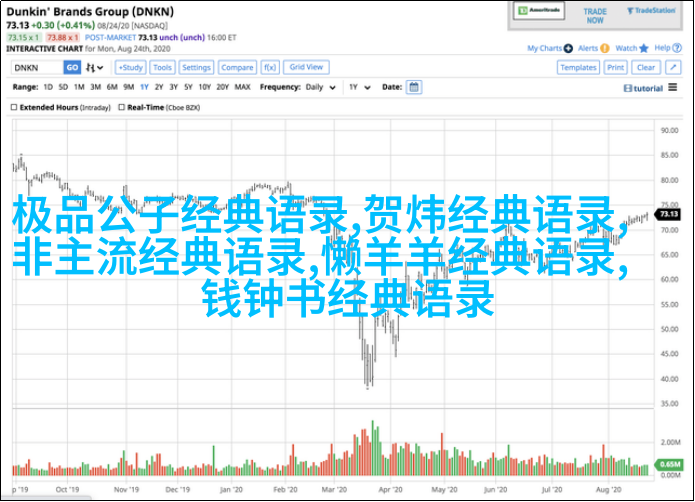The width and height of the screenshot is (695, 502).
Task: Click the TRADE NOW link
Action: click(595, 16)
